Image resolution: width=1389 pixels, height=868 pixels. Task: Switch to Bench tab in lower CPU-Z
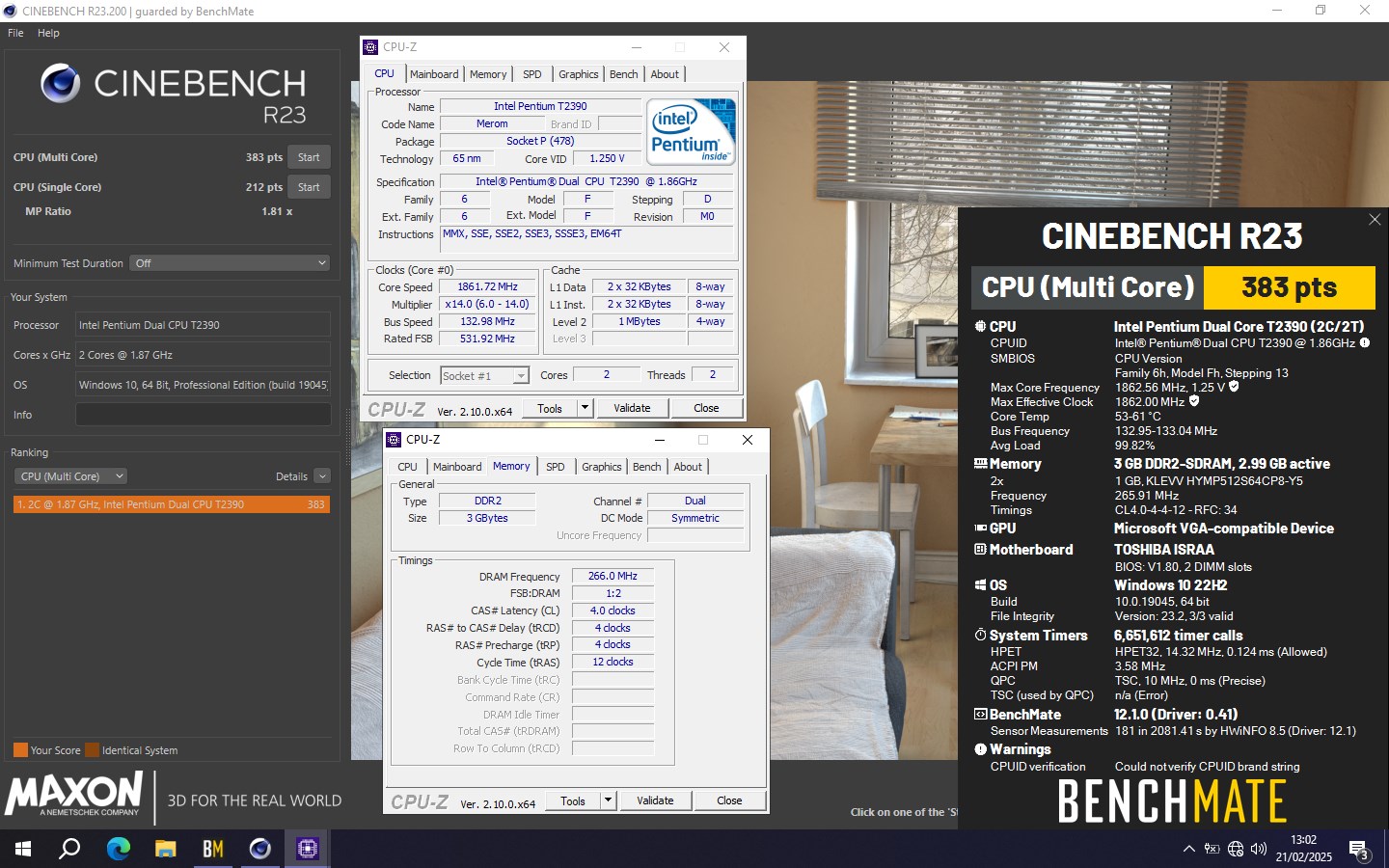tap(647, 467)
